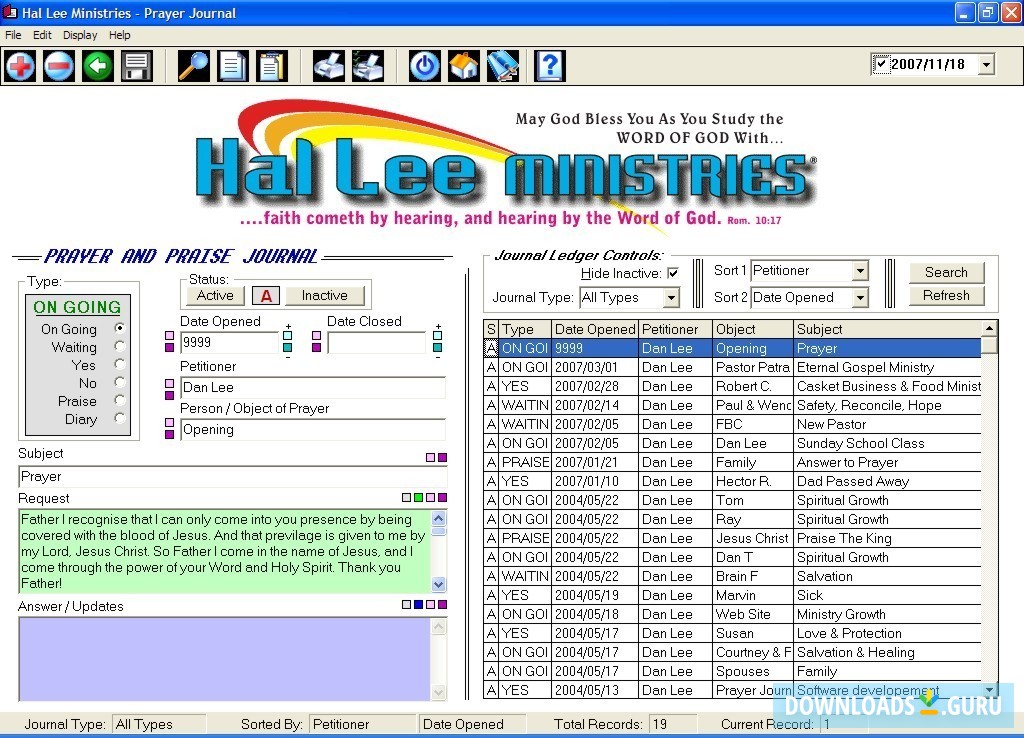The width and height of the screenshot is (1024, 738).
Task: Click dark purple square left of Date Opened field
Action: pyautogui.click(x=170, y=348)
